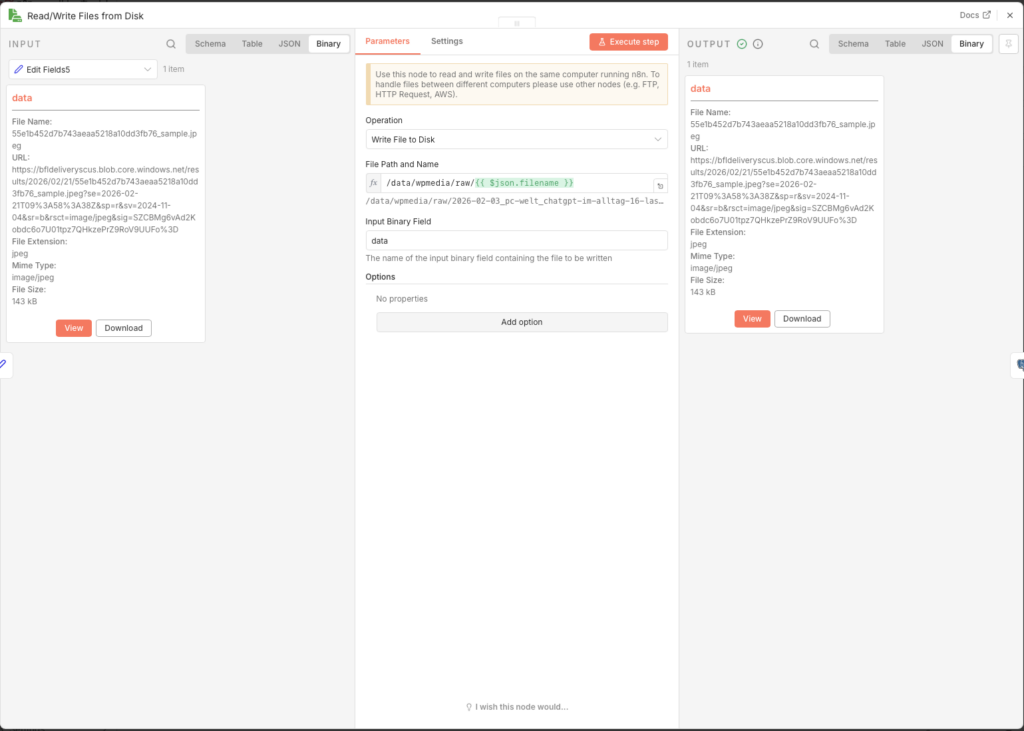Expand the Operation dropdown showing Write File to Disk
1024x731 pixels.
pos(516,139)
